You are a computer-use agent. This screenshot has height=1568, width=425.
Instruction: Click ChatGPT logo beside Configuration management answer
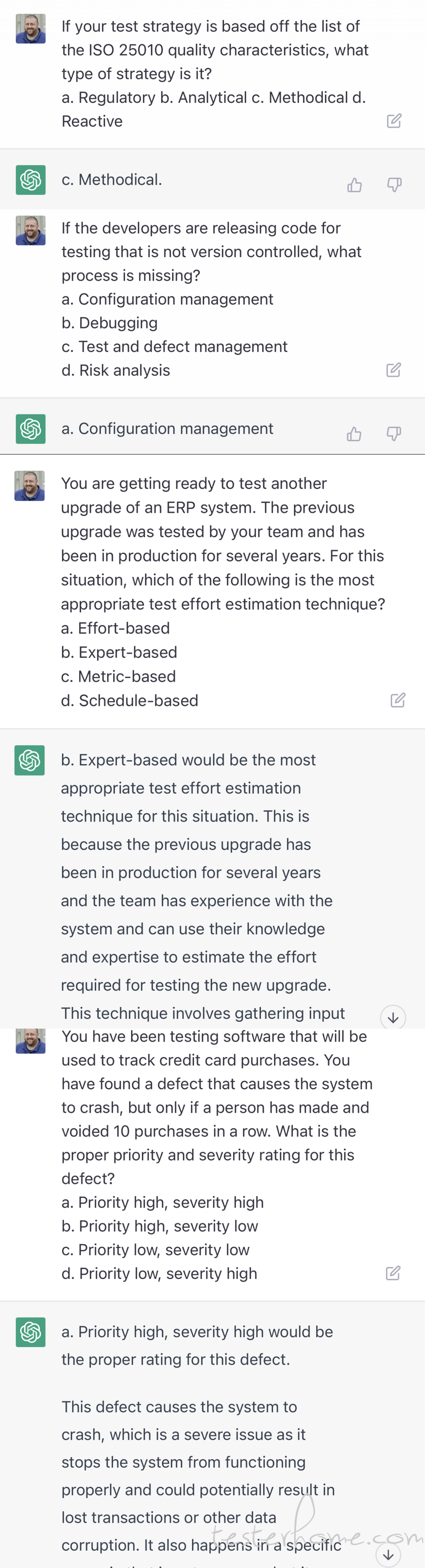click(31, 429)
